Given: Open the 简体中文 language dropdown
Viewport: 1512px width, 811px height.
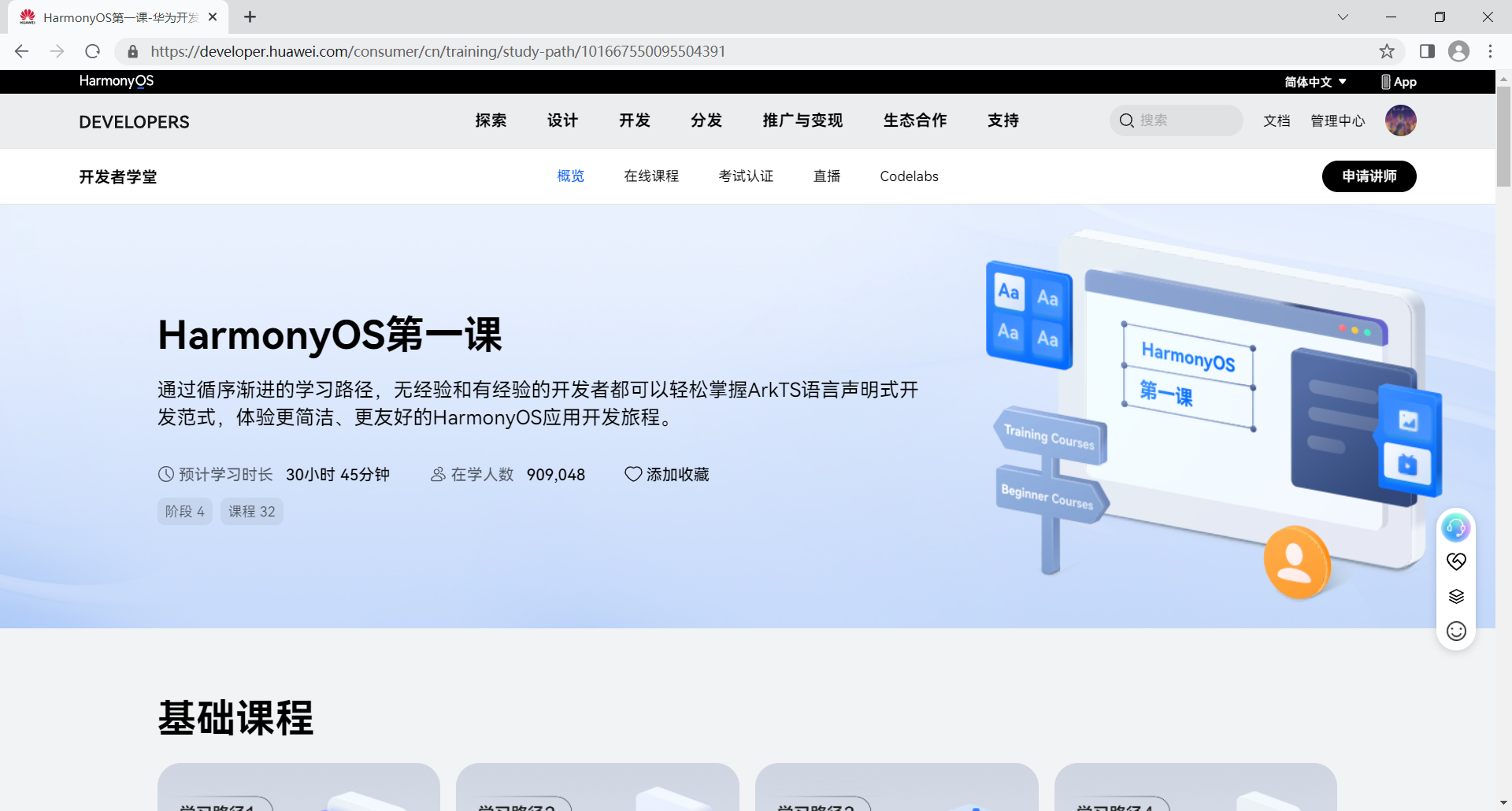Looking at the screenshot, I should 1315,82.
